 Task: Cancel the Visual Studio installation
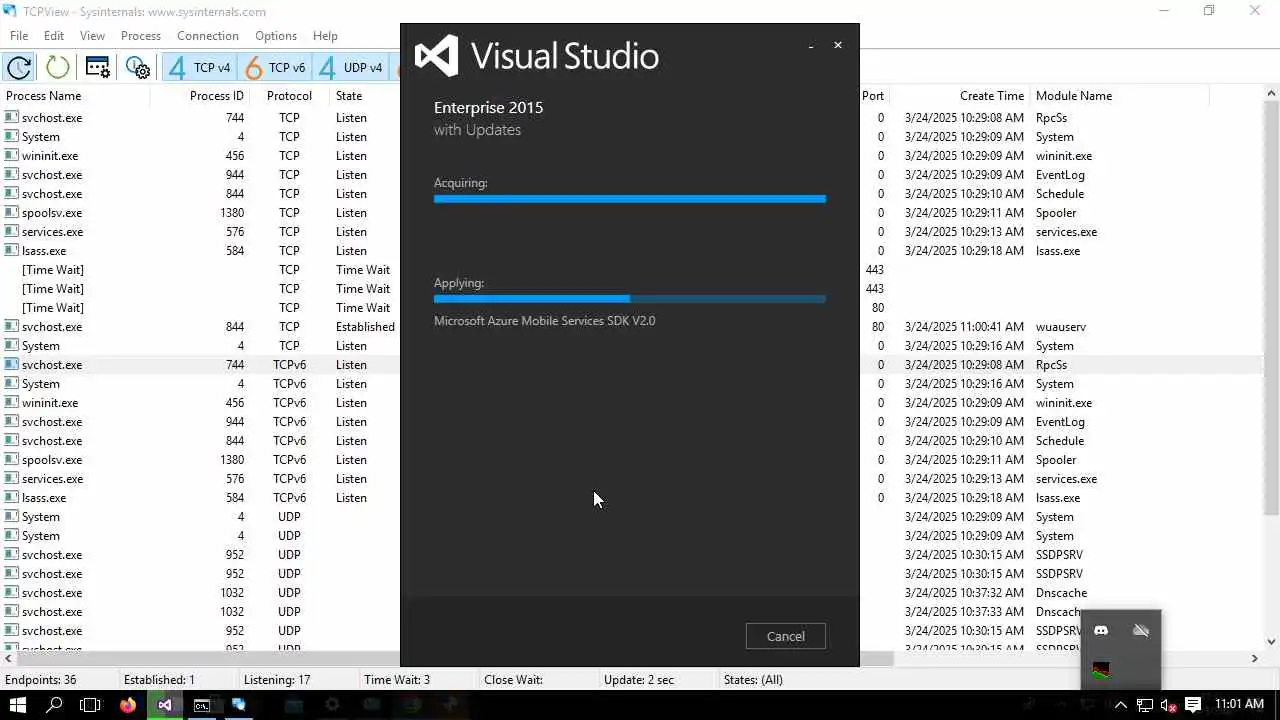click(x=785, y=636)
